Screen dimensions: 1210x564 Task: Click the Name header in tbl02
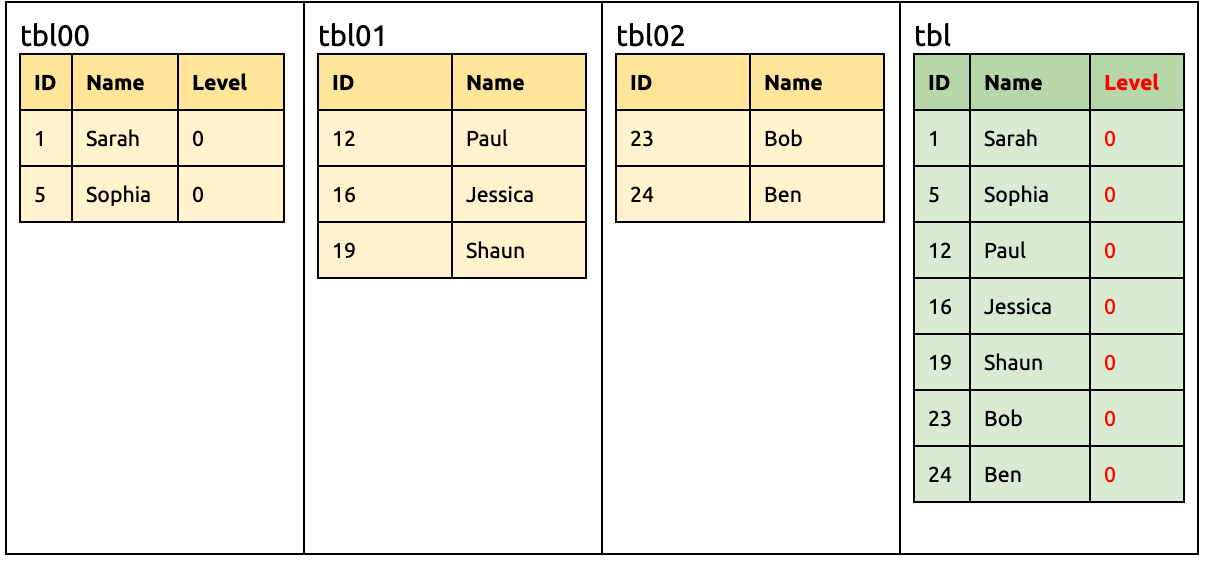click(x=793, y=83)
